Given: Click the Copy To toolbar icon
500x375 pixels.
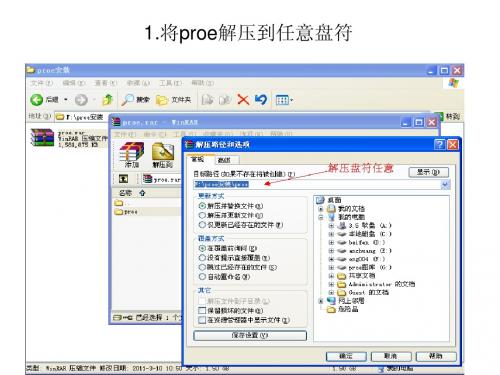Looking at the screenshot, I should coord(225,100).
